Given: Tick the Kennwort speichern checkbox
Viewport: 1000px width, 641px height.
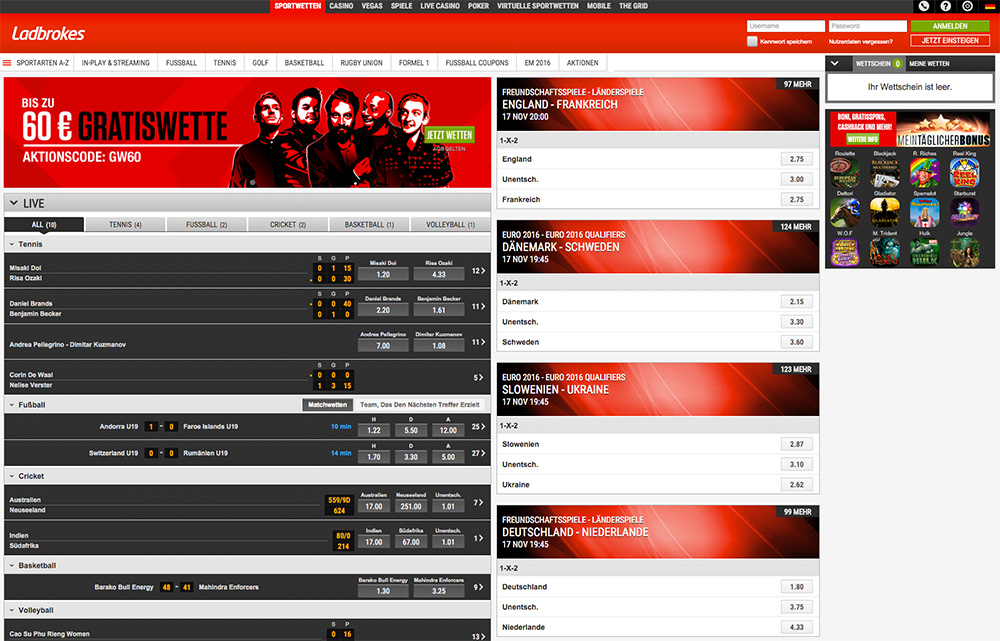Looking at the screenshot, I should click(752, 41).
